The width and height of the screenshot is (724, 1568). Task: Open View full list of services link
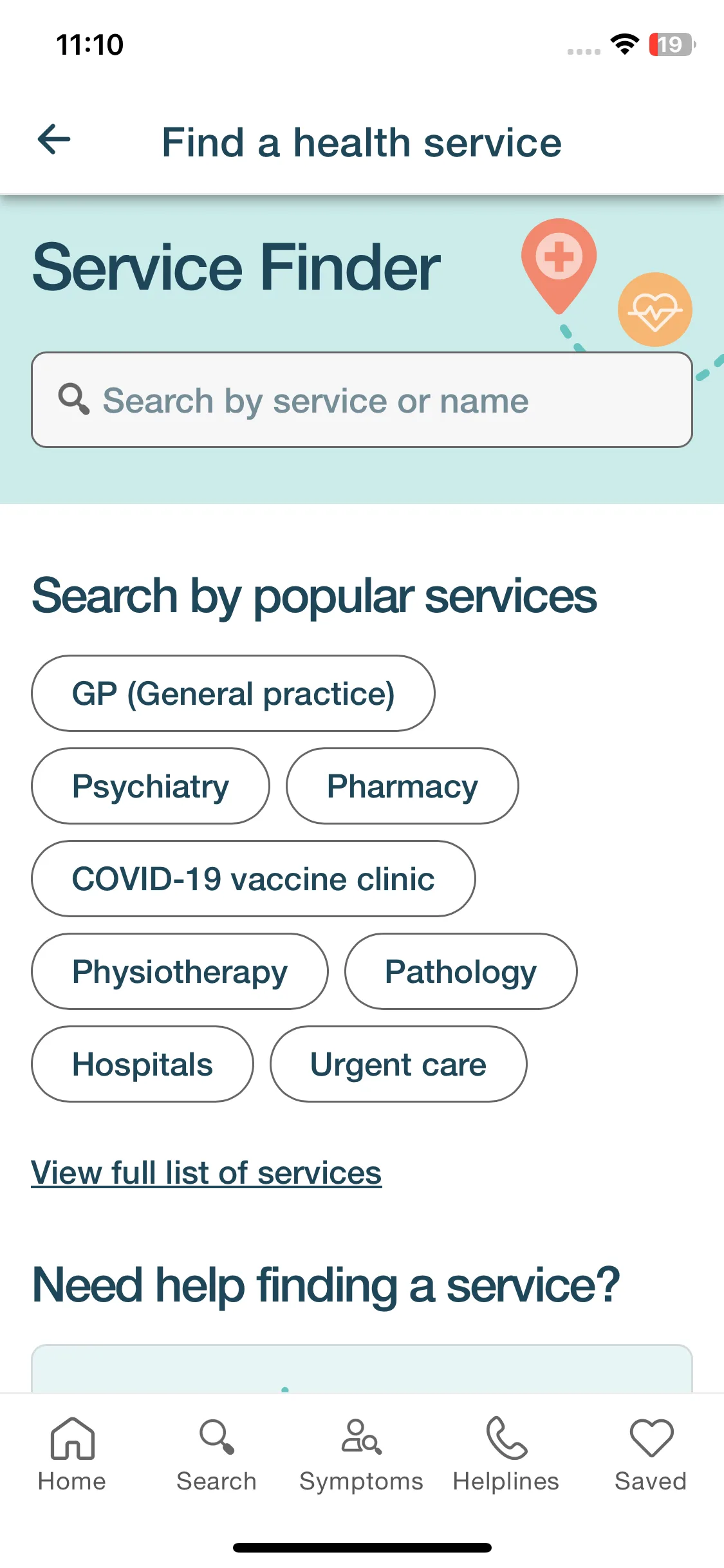point(207,1173)
